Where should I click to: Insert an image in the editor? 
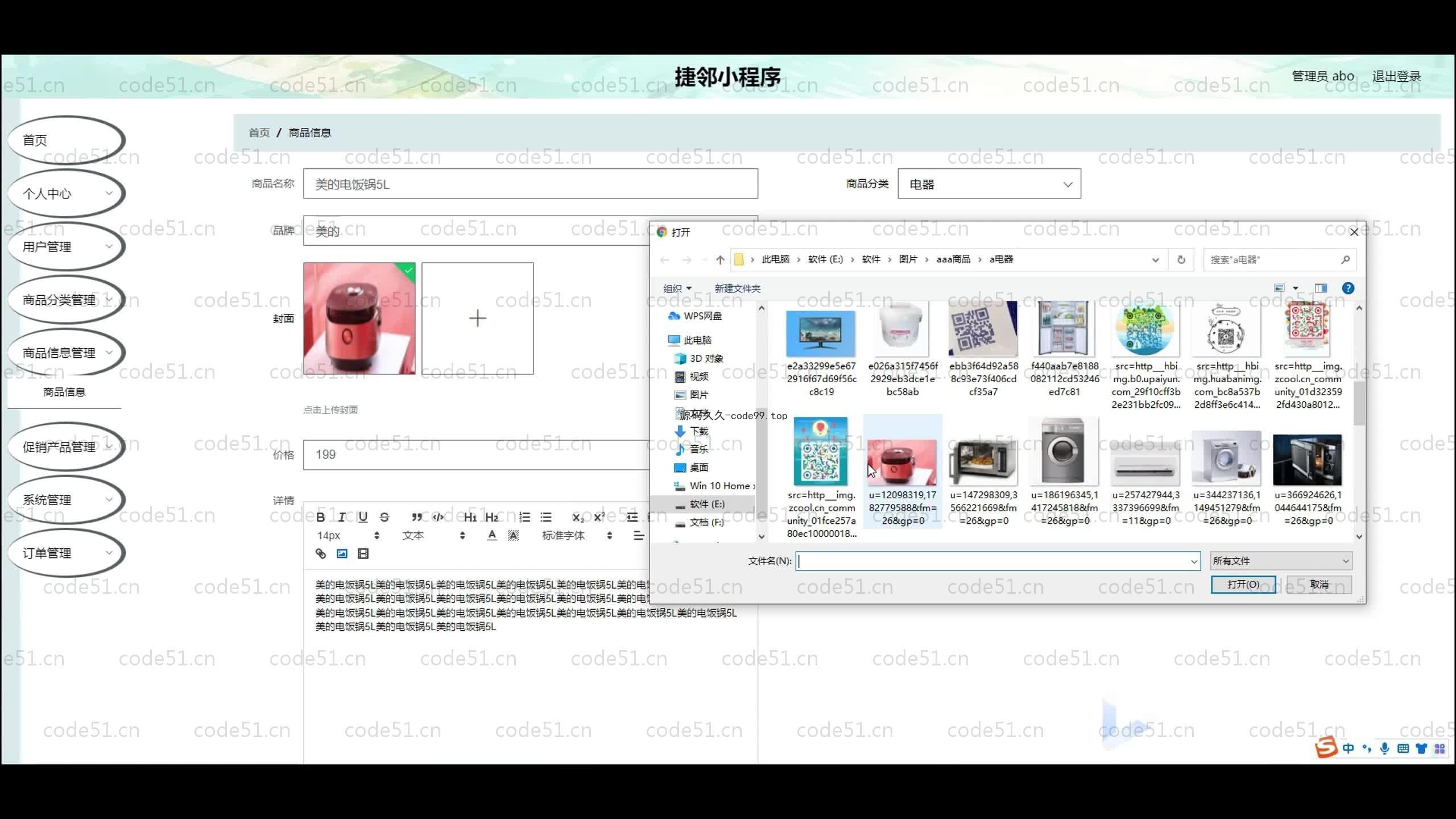(342, 553)
